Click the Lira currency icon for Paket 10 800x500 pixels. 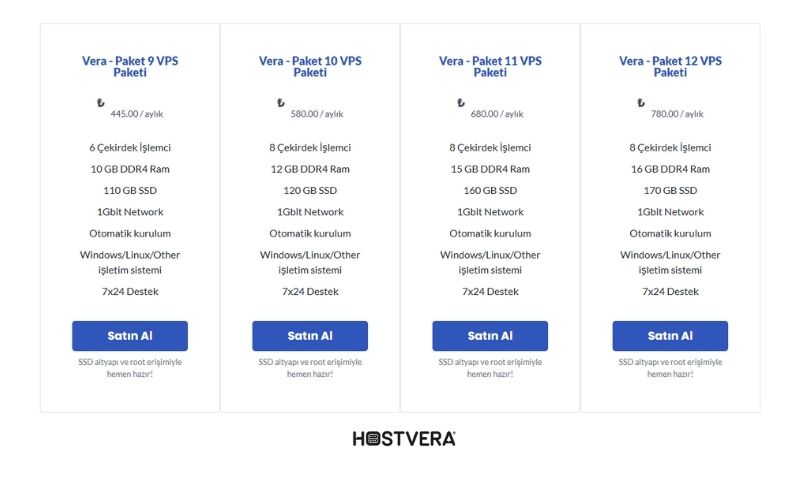tap(281, 103)
